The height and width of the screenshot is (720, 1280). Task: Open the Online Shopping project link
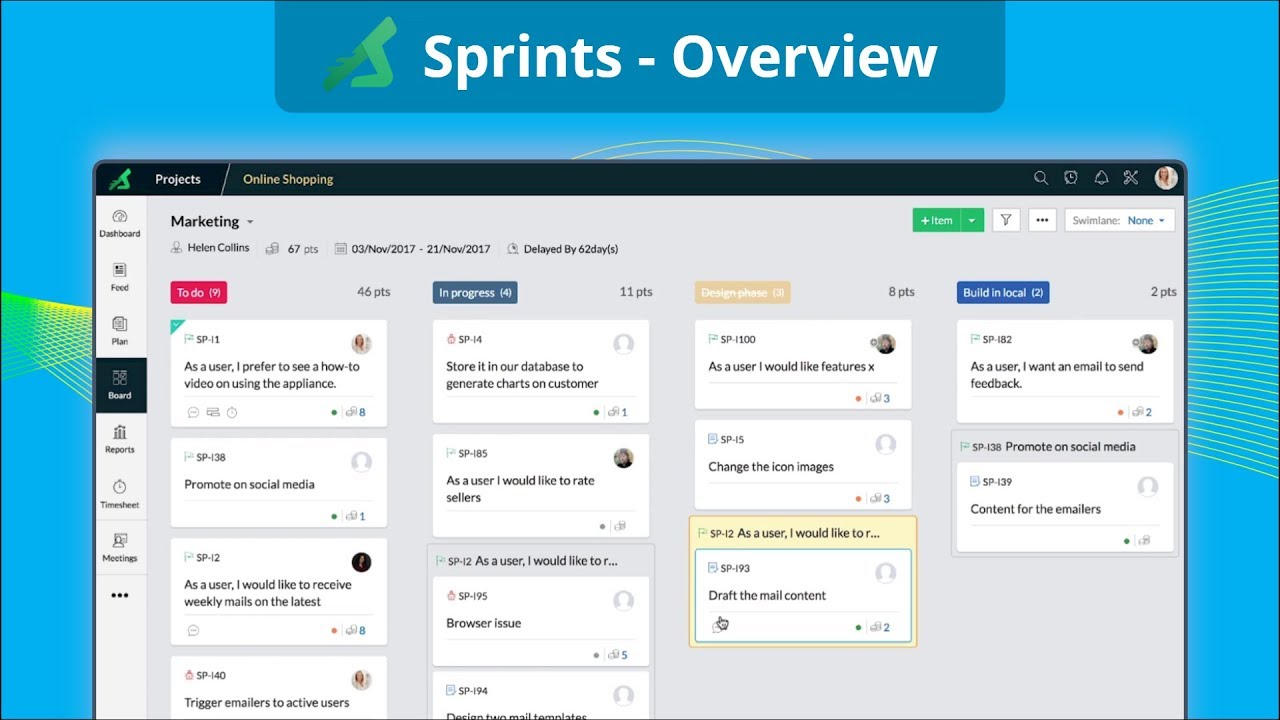tap(288, 179)
